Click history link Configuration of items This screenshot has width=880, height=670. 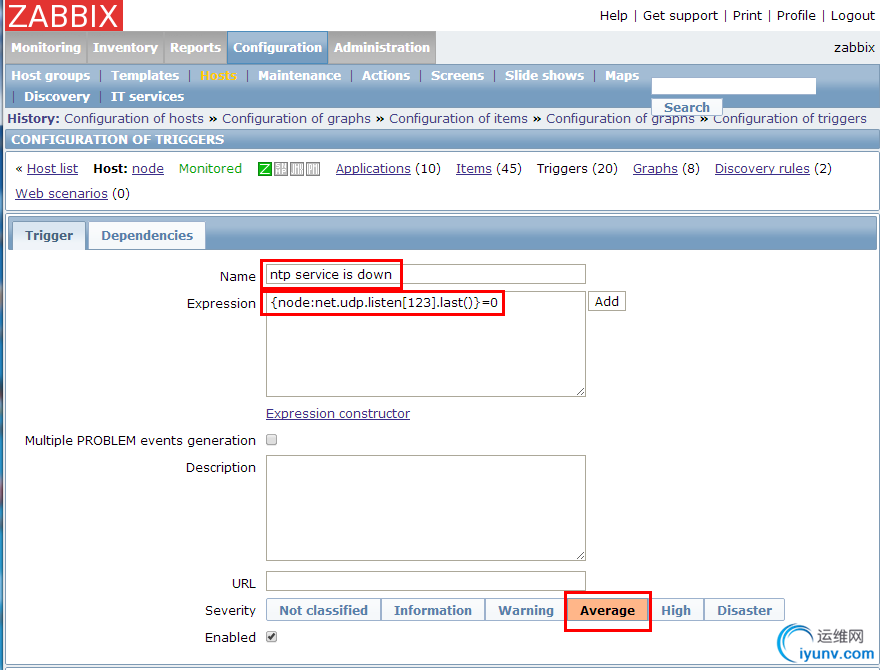tap(459, 118)
